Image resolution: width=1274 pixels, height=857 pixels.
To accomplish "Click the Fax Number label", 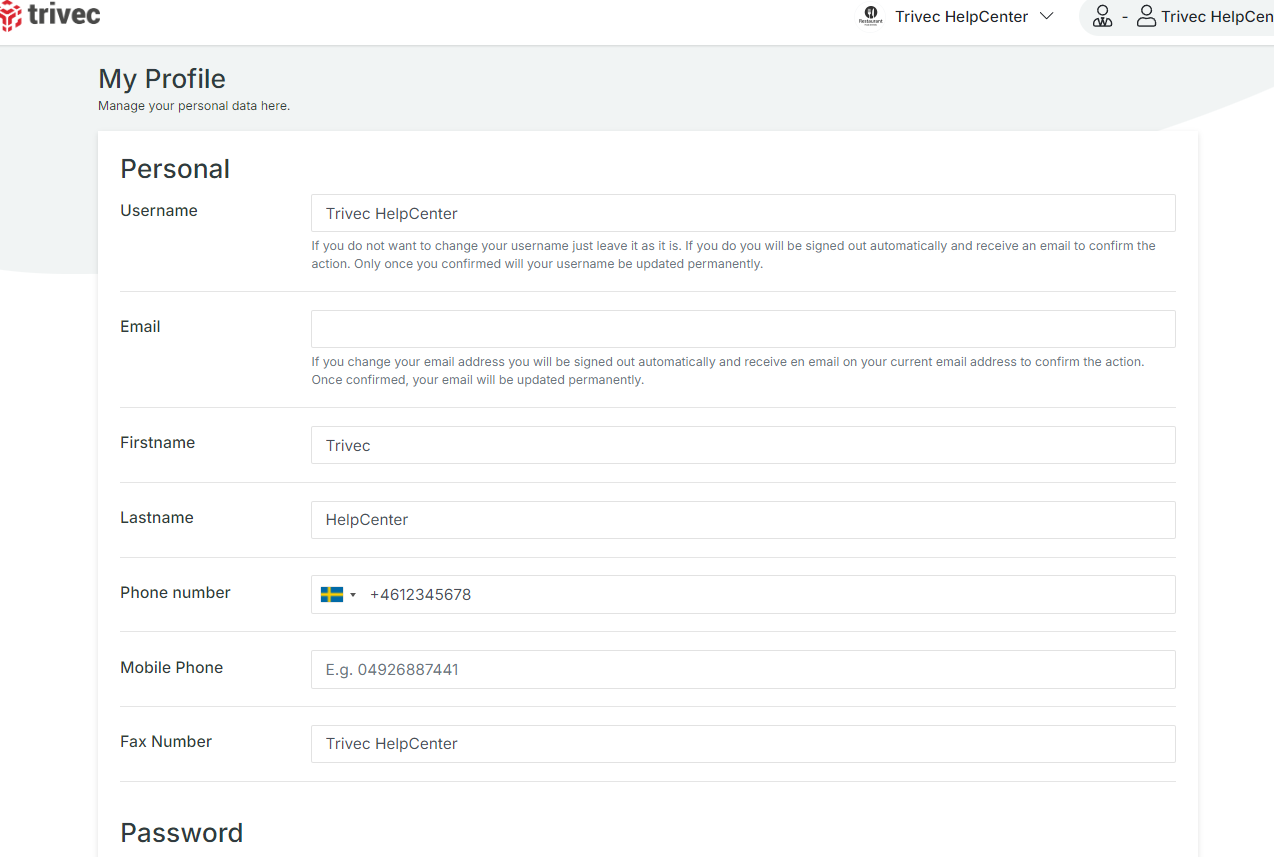I will [x=166, y=742].
